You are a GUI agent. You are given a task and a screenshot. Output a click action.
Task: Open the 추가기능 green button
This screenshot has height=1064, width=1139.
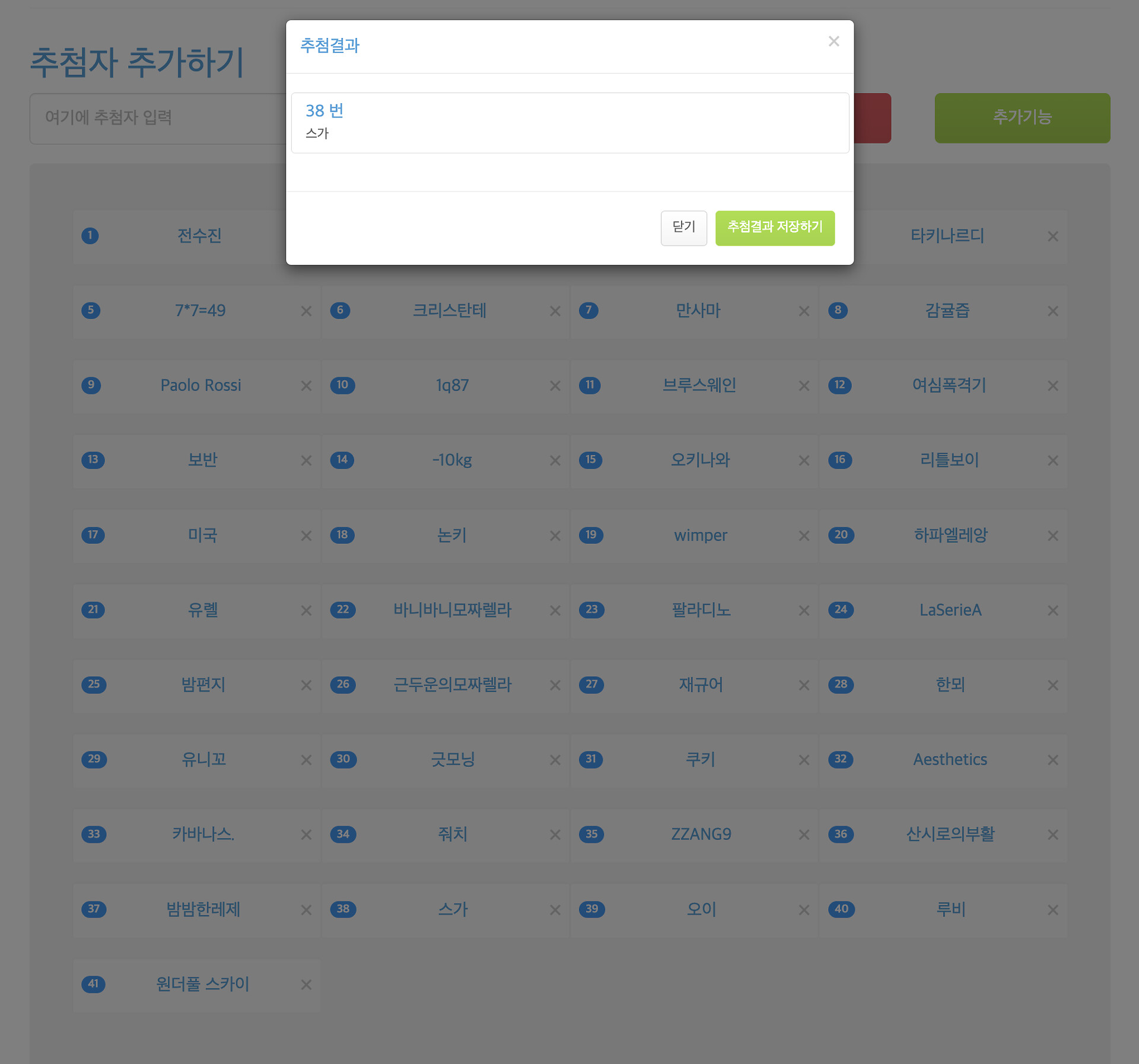tap(1022, 117)
